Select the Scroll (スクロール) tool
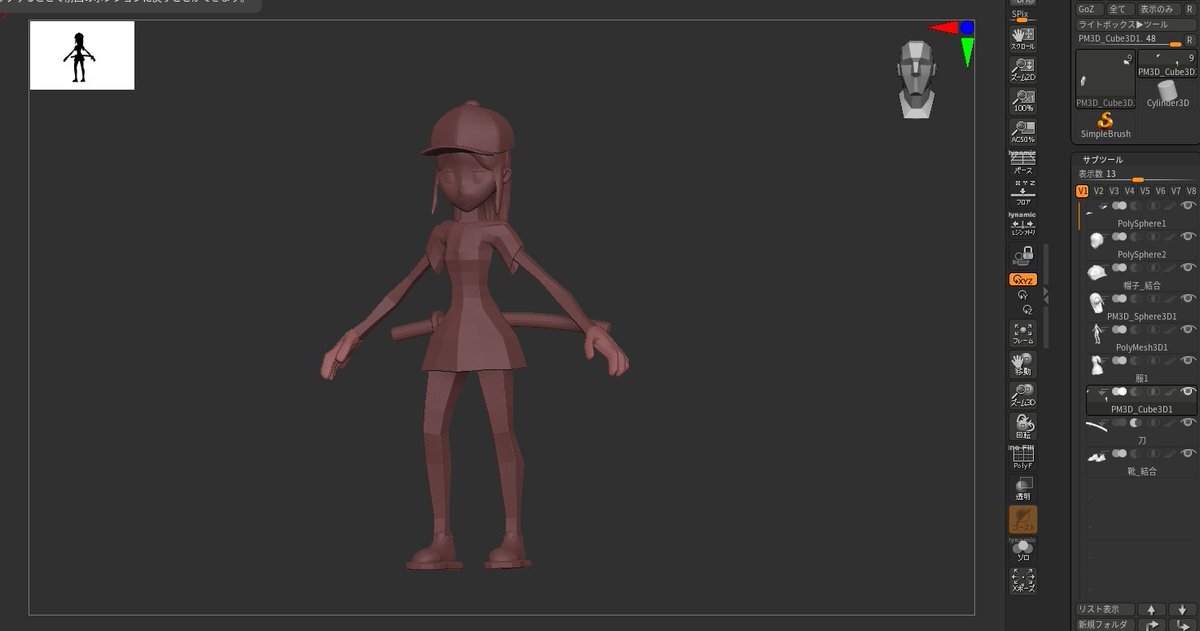 (x=1023, y=40)
